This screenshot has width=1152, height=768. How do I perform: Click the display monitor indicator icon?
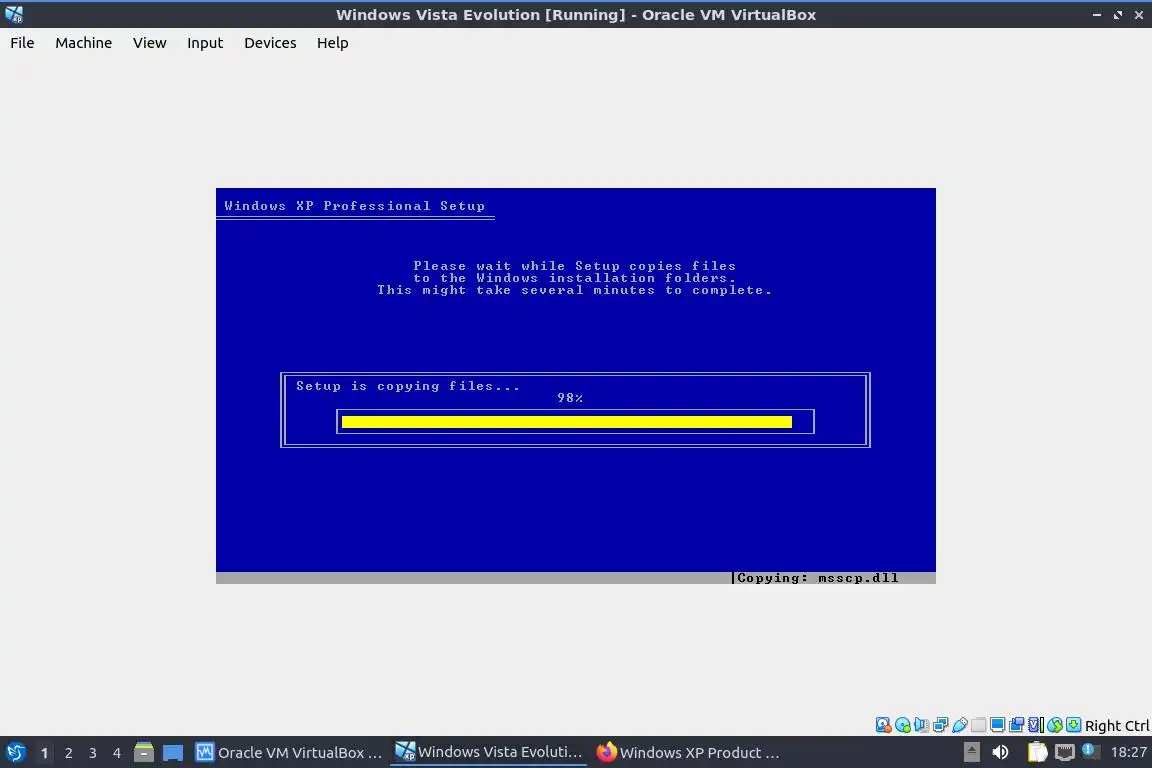pos(998,725)
